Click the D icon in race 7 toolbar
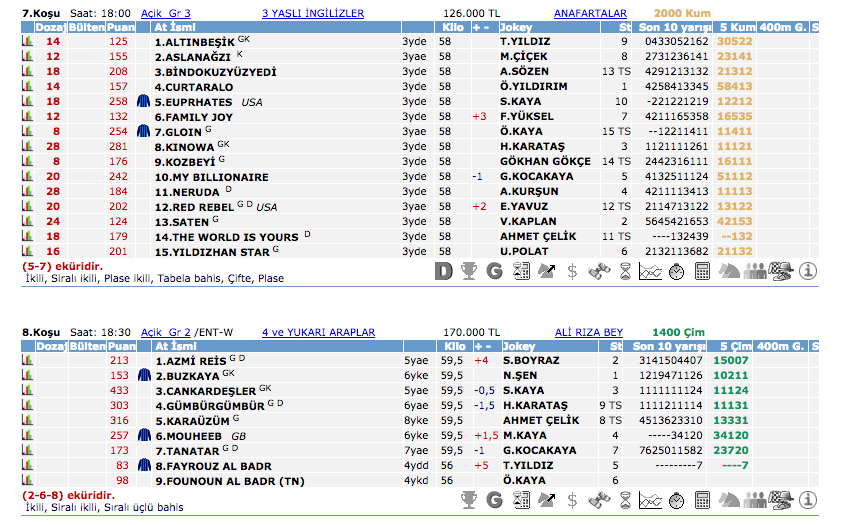Viewport: 842px width, 525px height. pyautogui.click(x=444, y=271)
